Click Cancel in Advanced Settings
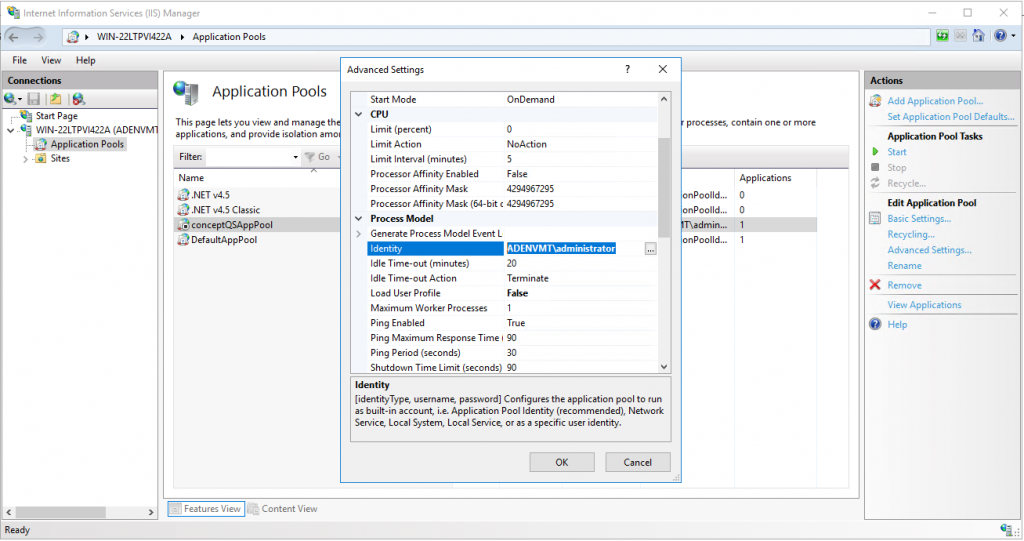This screenshot has height=541, width=1024. click(x=637, y=463)
